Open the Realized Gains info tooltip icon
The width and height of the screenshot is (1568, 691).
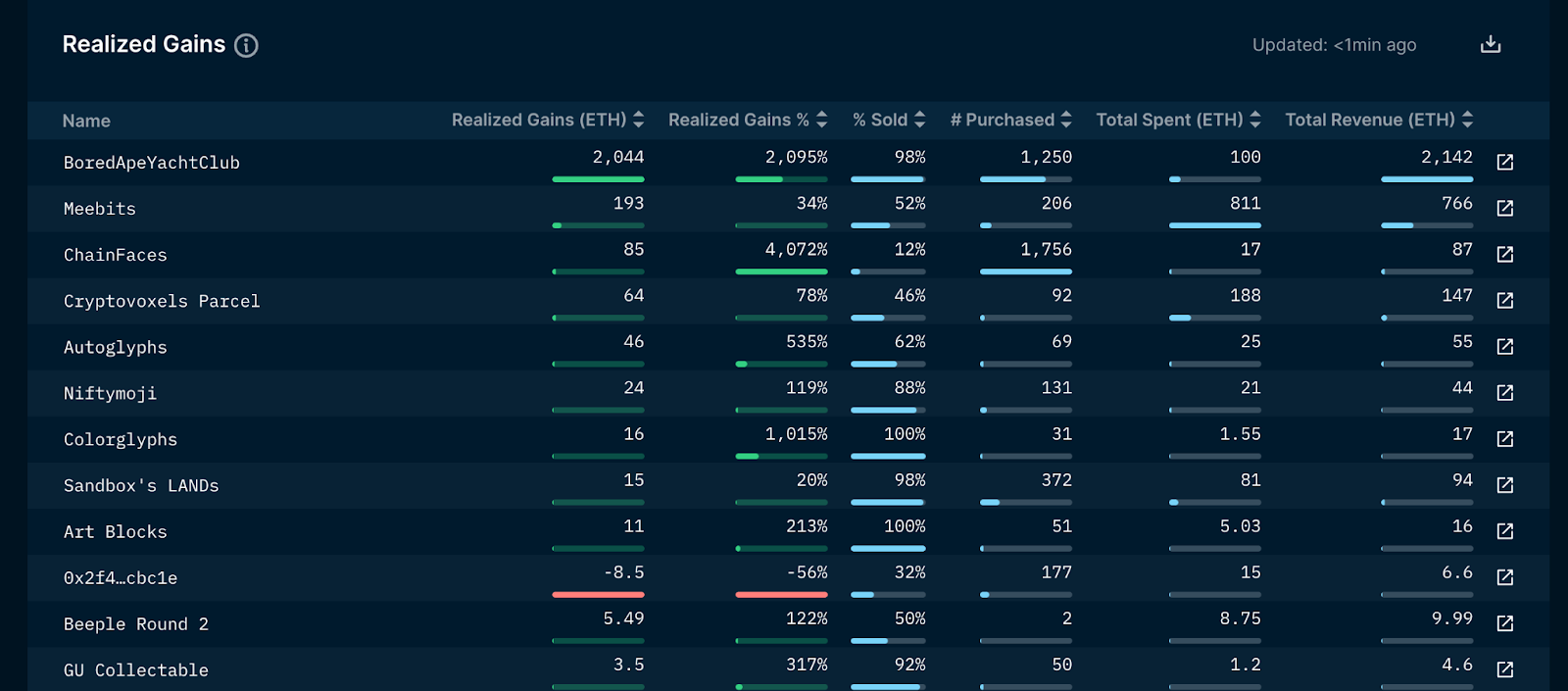246,45
